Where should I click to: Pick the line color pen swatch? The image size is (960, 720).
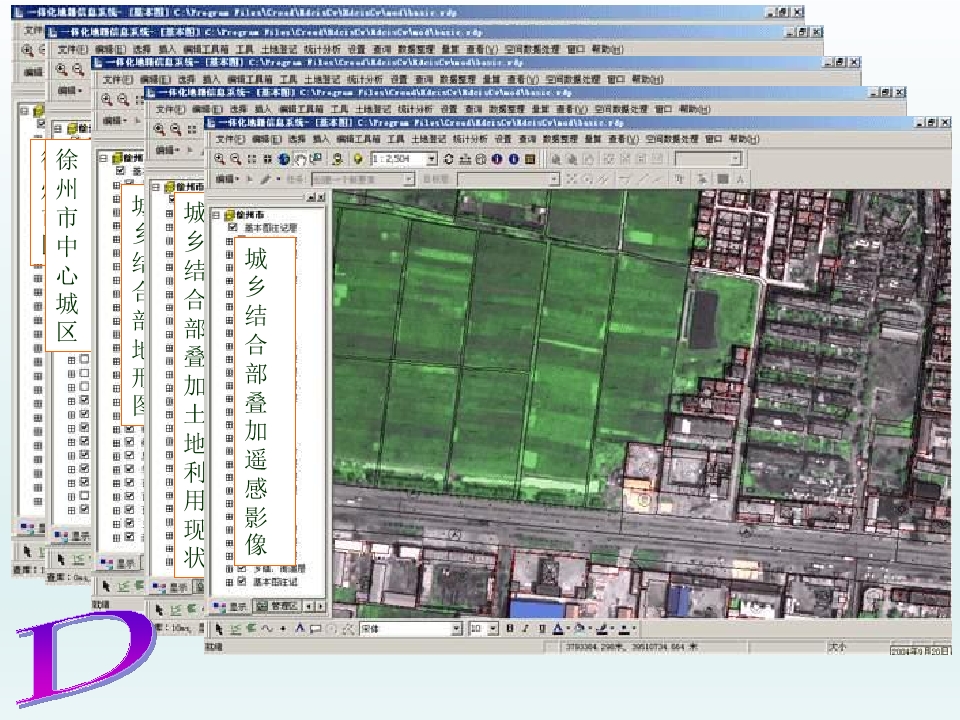tap(602, 629)
